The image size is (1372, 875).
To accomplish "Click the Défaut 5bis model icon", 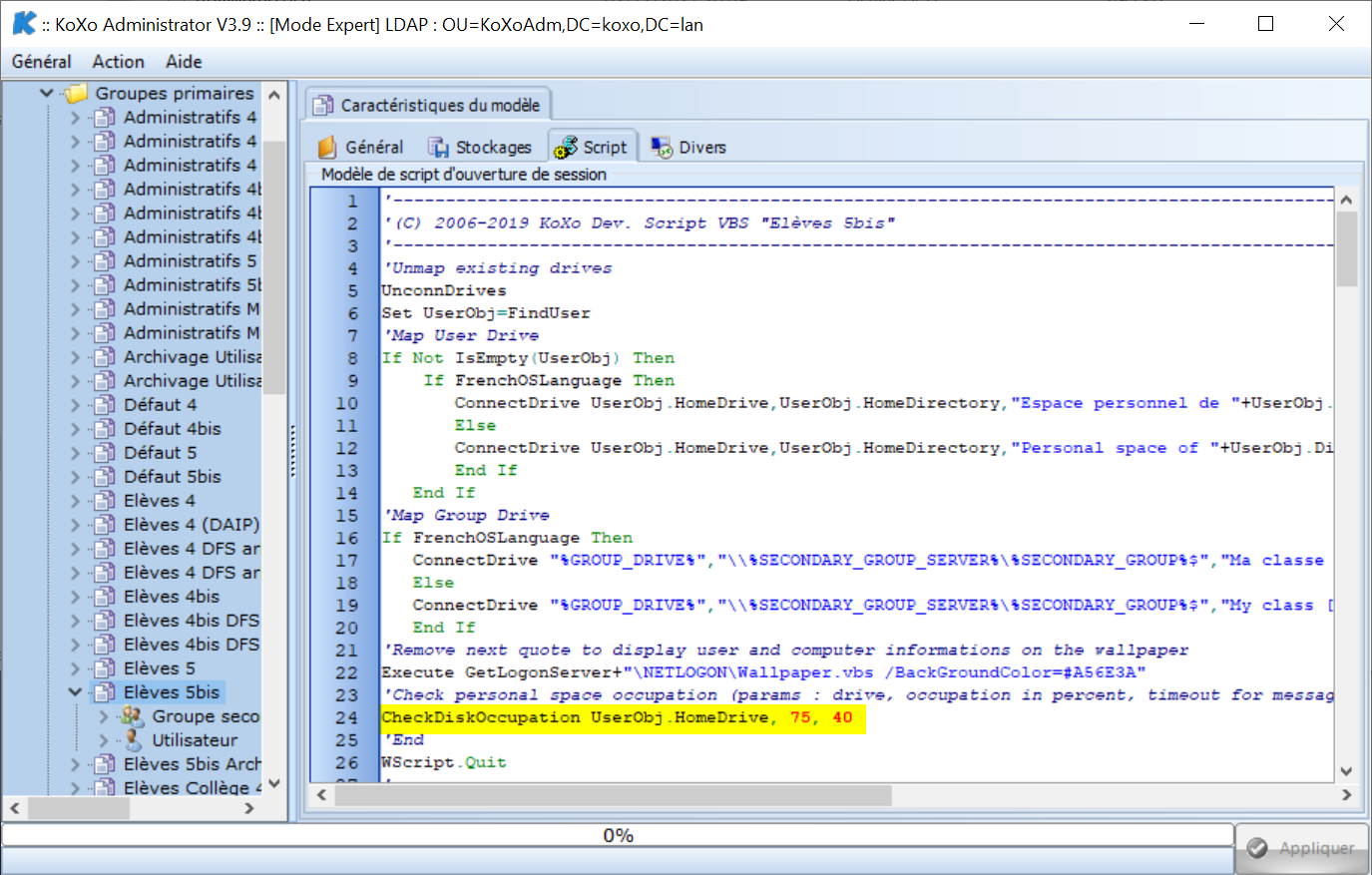I will tap(104, 477).
